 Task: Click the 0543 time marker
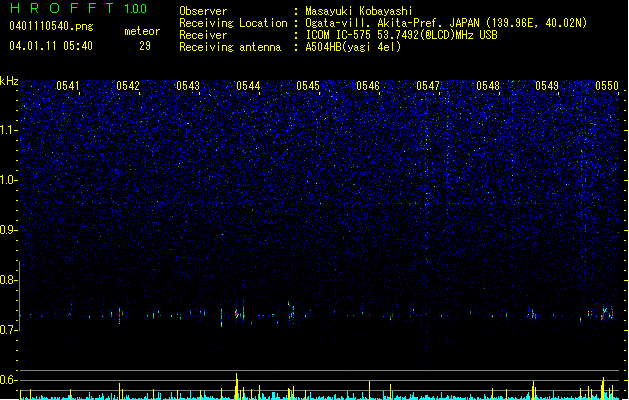pos(188,86)
